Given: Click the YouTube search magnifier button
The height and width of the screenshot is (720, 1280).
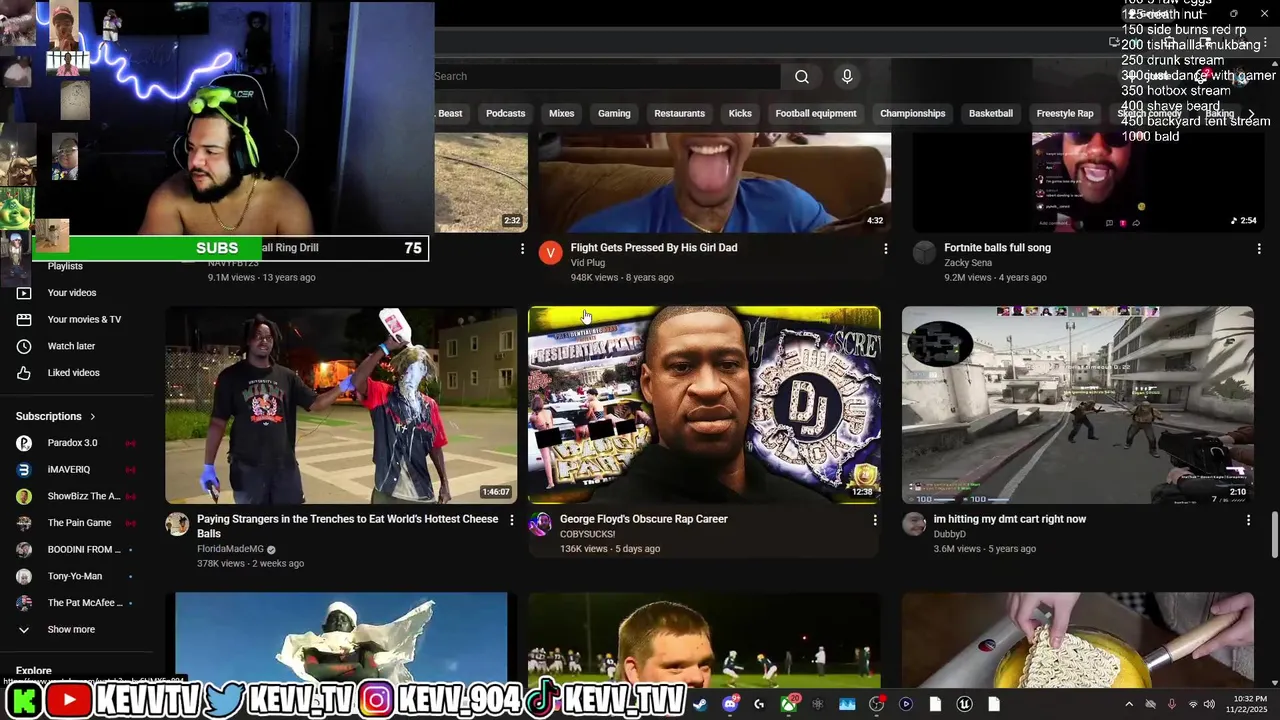Looking at the screenshot, I should pos(802,77).
